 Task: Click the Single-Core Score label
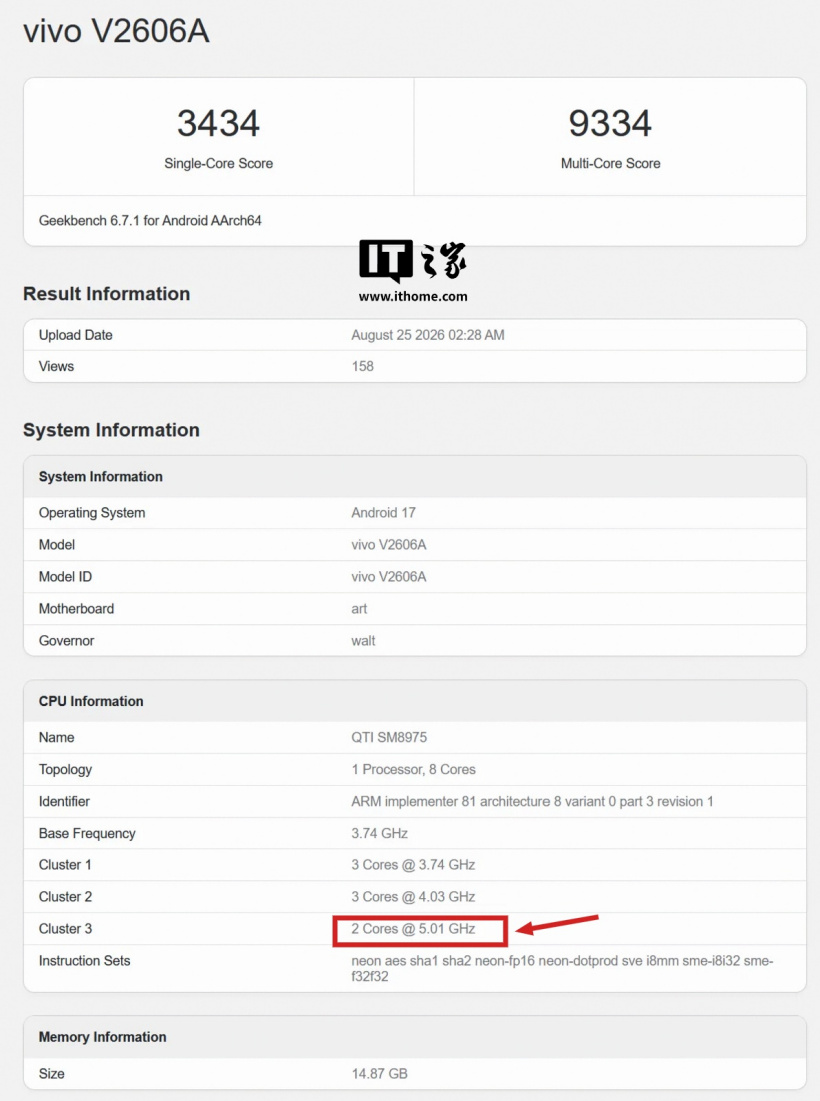218,163
